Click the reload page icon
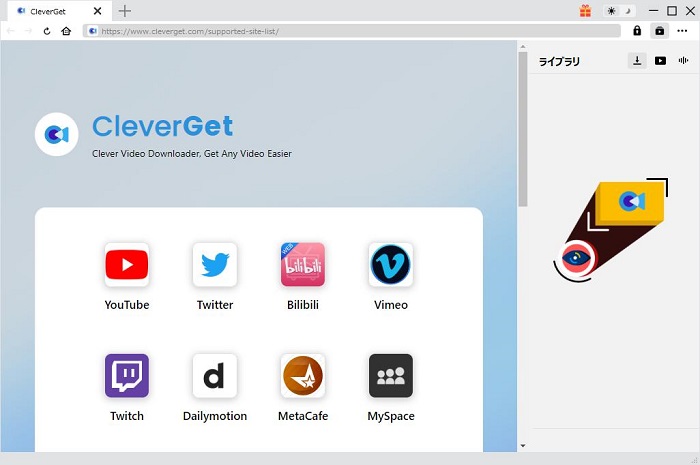The image size is (700, 465). click(47, 31)
